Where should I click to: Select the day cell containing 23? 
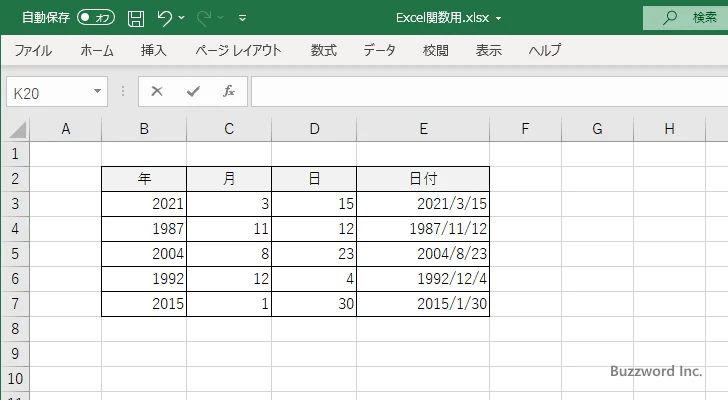pos(314,254)
